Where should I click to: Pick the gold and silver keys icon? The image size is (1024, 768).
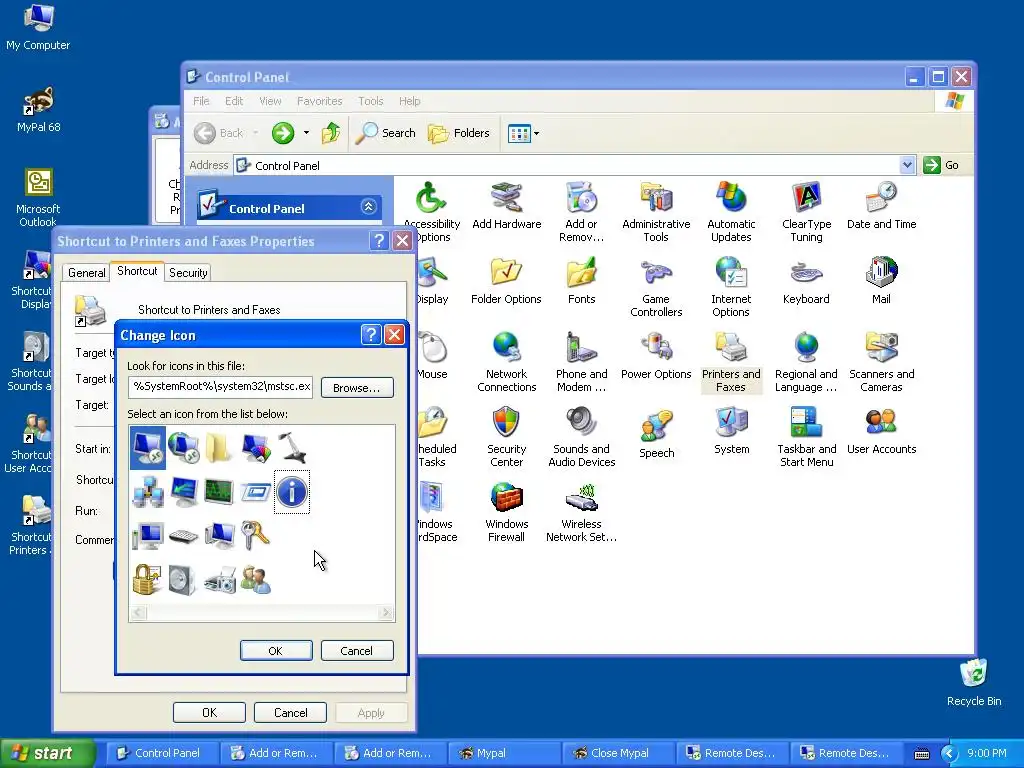(255, 536)
